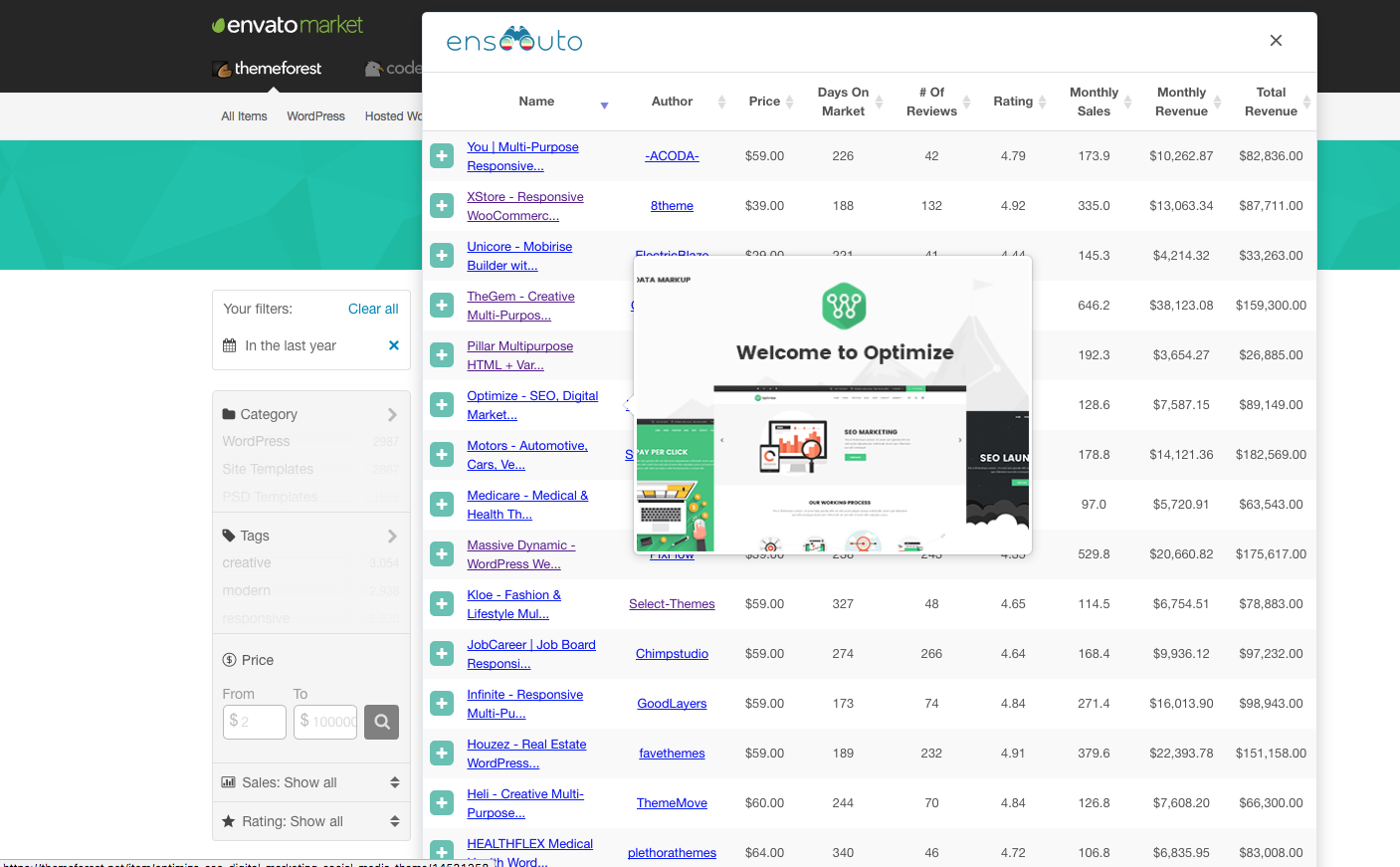Open Houzez Real Estate WordPress link
The width and height of the screenshot is (1400, 867).
[x=526, y=754]
